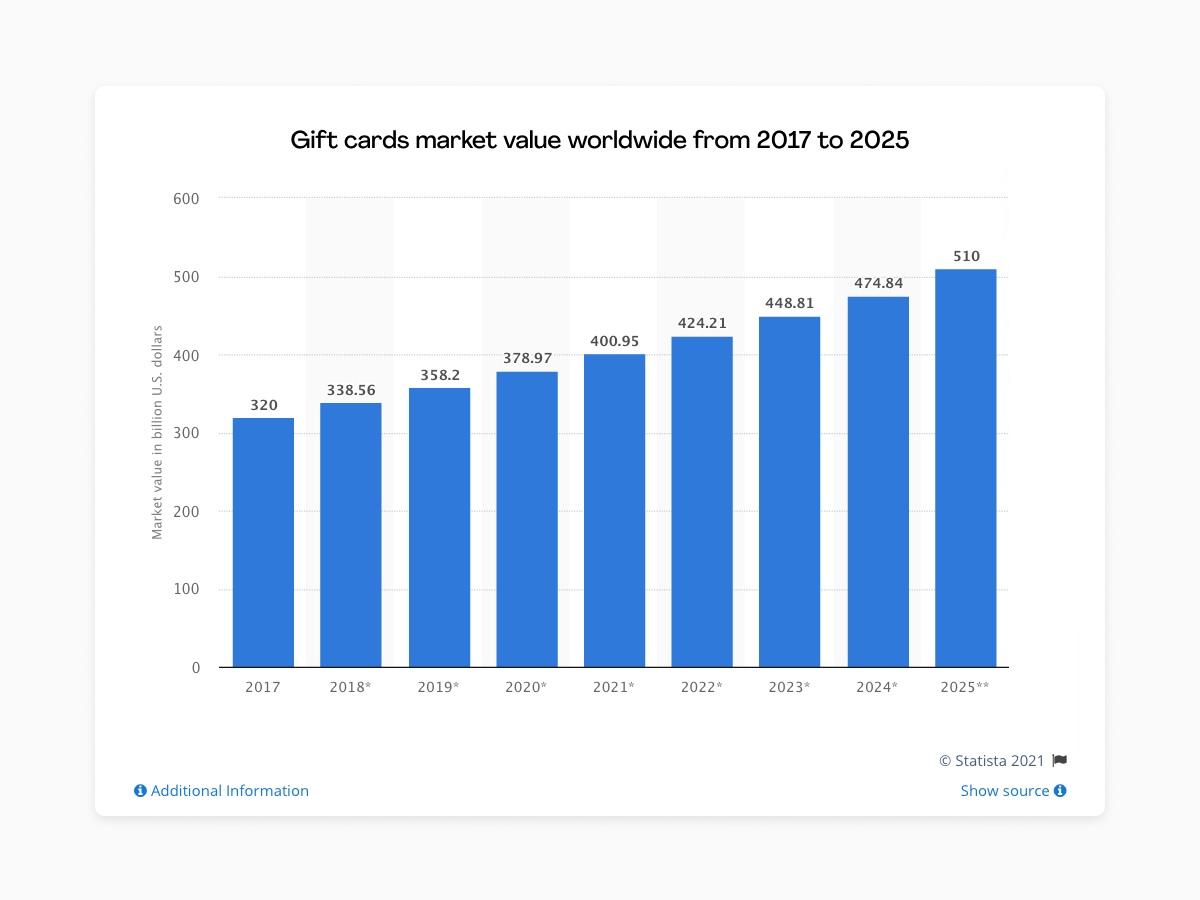
Task: Click the flag icon beside Statista 2021
Action: [x=1060, y=761]
